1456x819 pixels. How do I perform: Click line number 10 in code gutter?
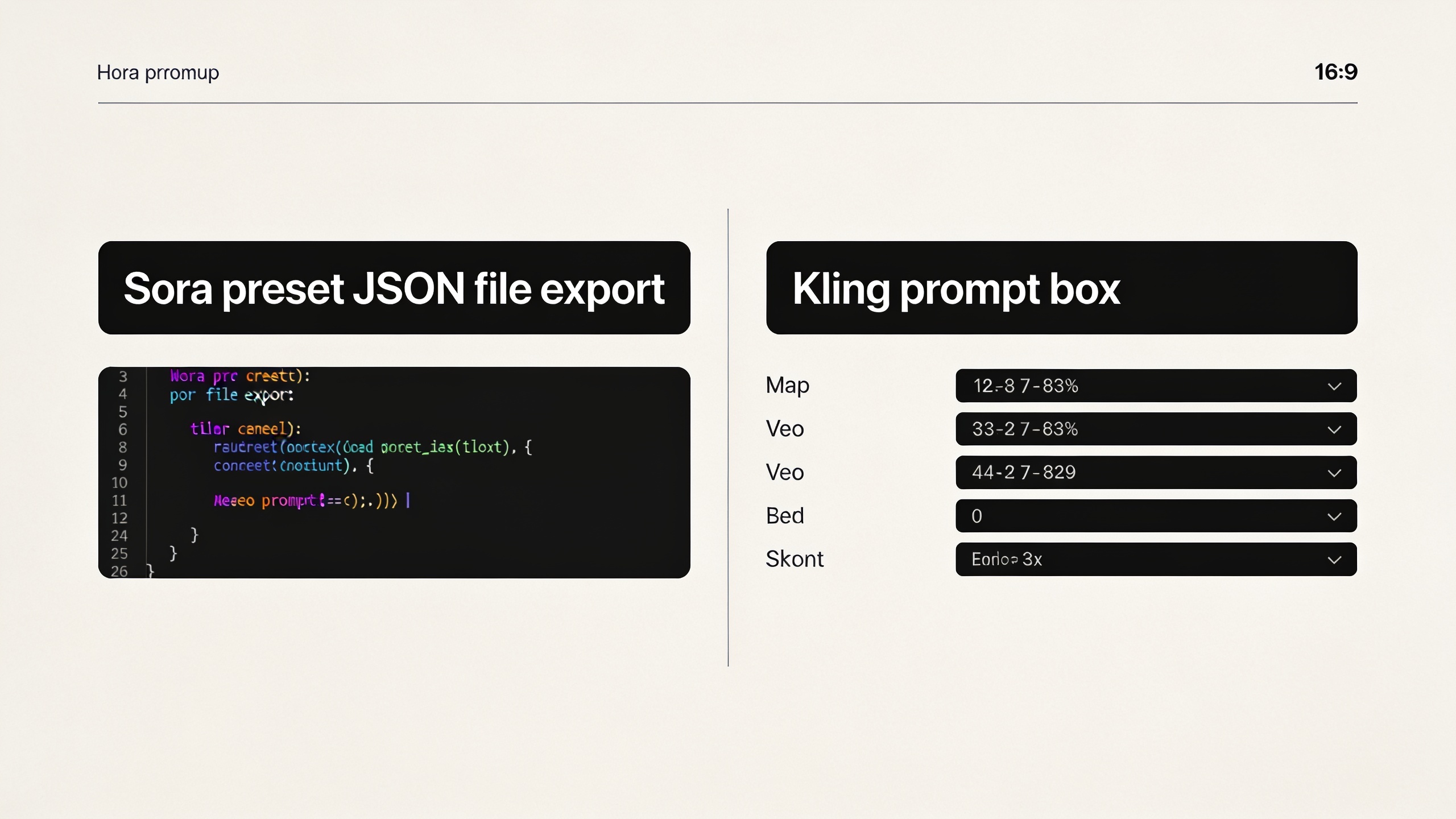[x=119, y=483]
